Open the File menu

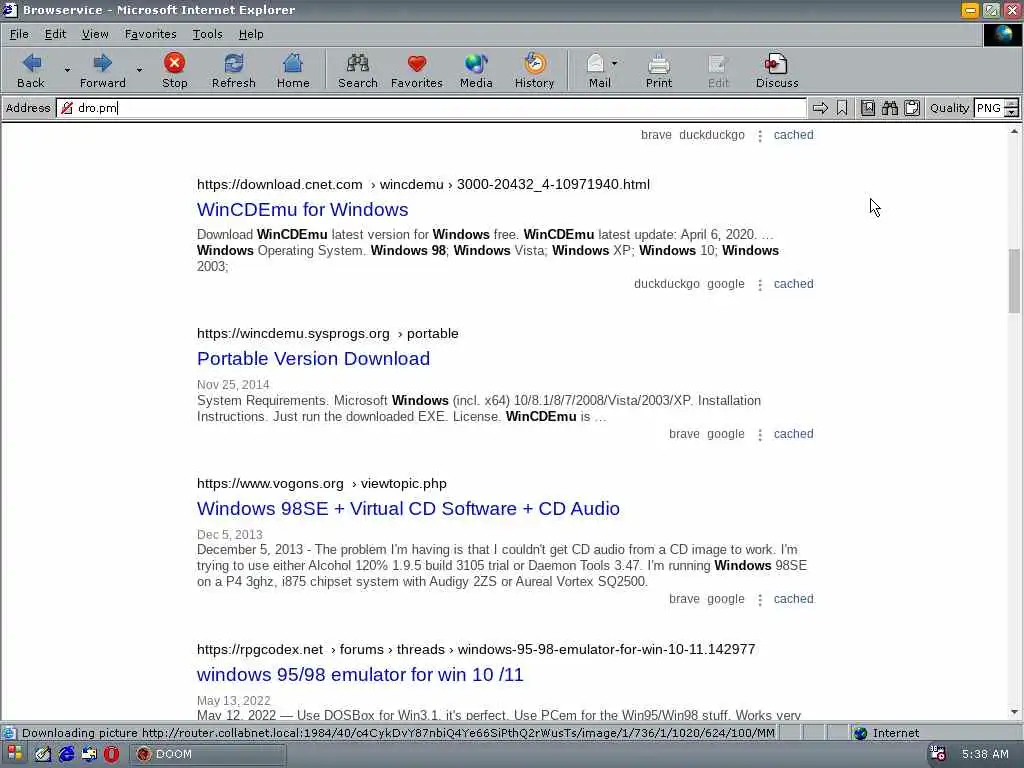(19, 34)
